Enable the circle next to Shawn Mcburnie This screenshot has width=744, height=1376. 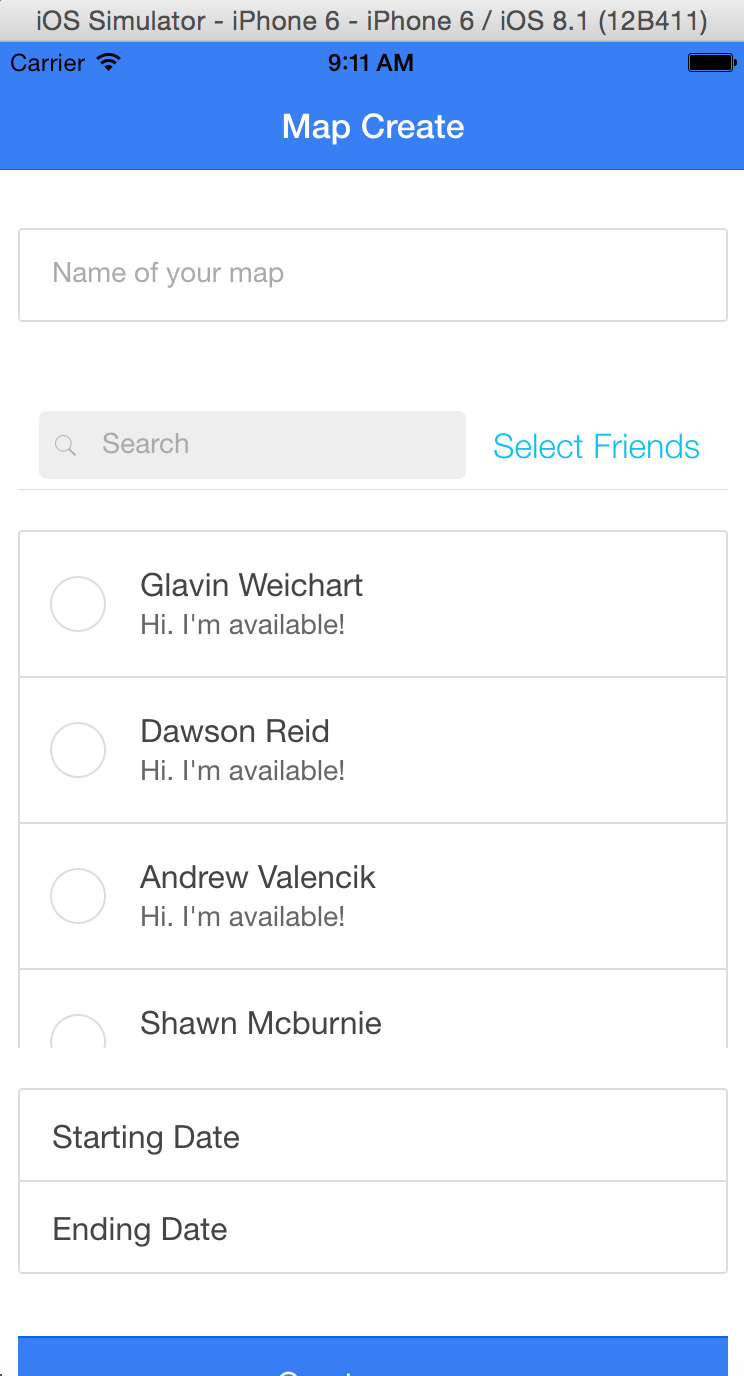pyautogui.click(x=78, y=1033)
